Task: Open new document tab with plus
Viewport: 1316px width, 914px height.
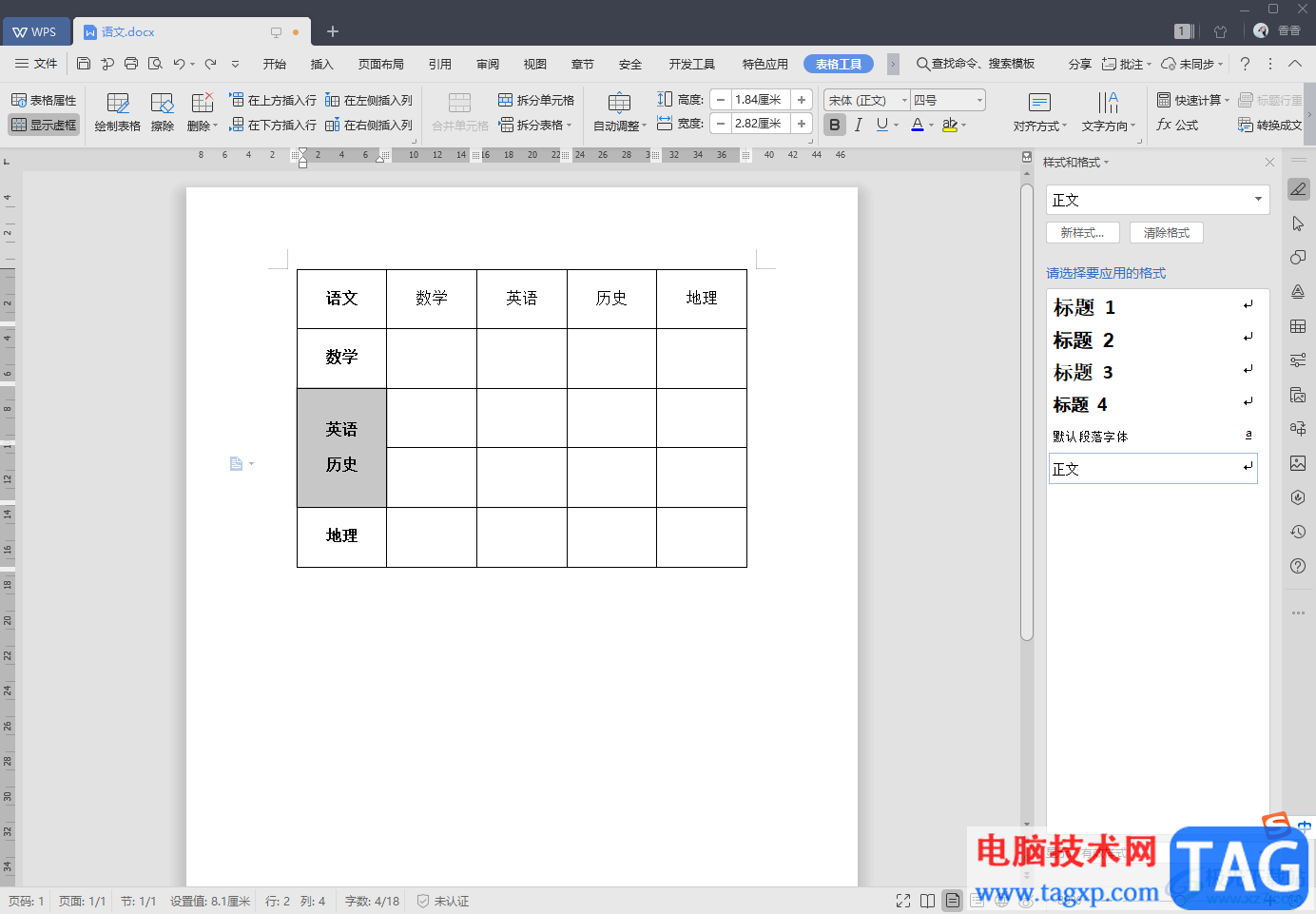Action: click(333, 31)
